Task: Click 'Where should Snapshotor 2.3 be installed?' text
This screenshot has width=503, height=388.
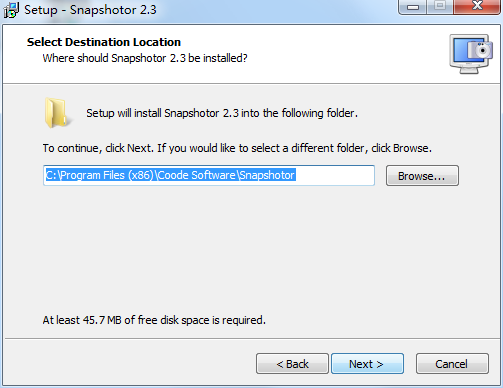Action: [x=145, y=58]
